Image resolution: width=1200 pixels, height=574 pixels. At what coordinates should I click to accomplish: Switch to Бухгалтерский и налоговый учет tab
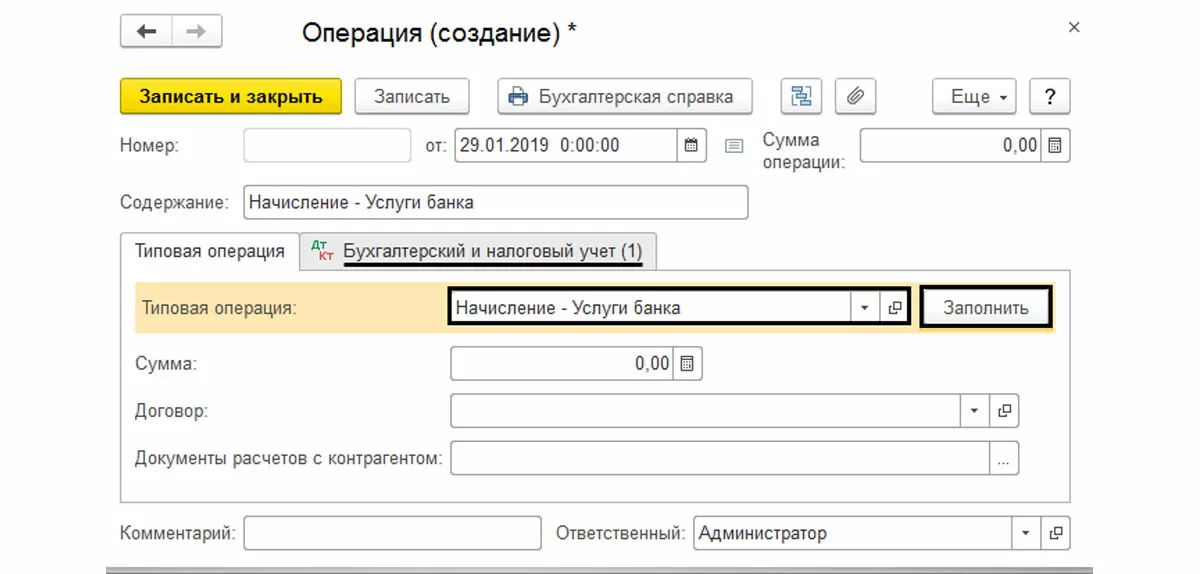[x=479, y=251]
